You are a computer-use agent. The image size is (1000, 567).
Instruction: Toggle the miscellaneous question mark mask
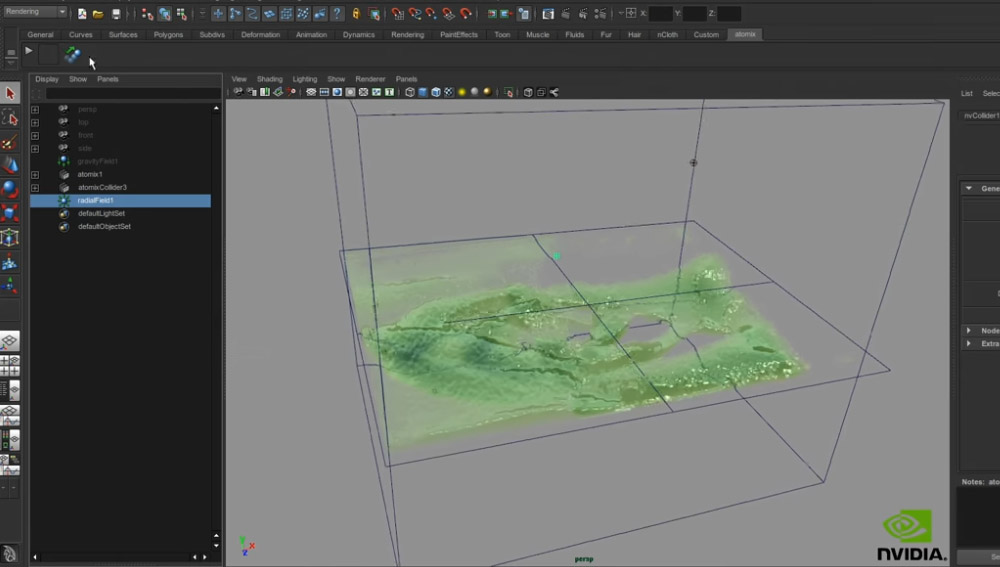[x=337, y=13]
